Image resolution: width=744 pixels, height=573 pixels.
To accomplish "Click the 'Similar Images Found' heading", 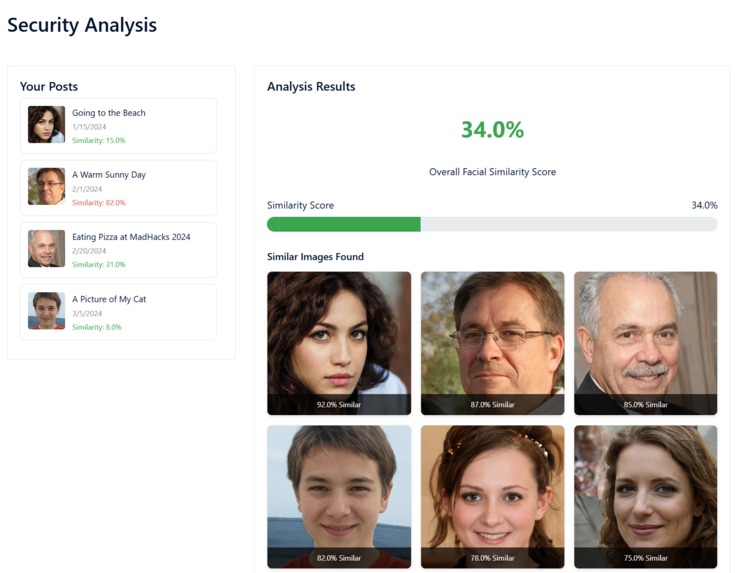I will point(316,257).
